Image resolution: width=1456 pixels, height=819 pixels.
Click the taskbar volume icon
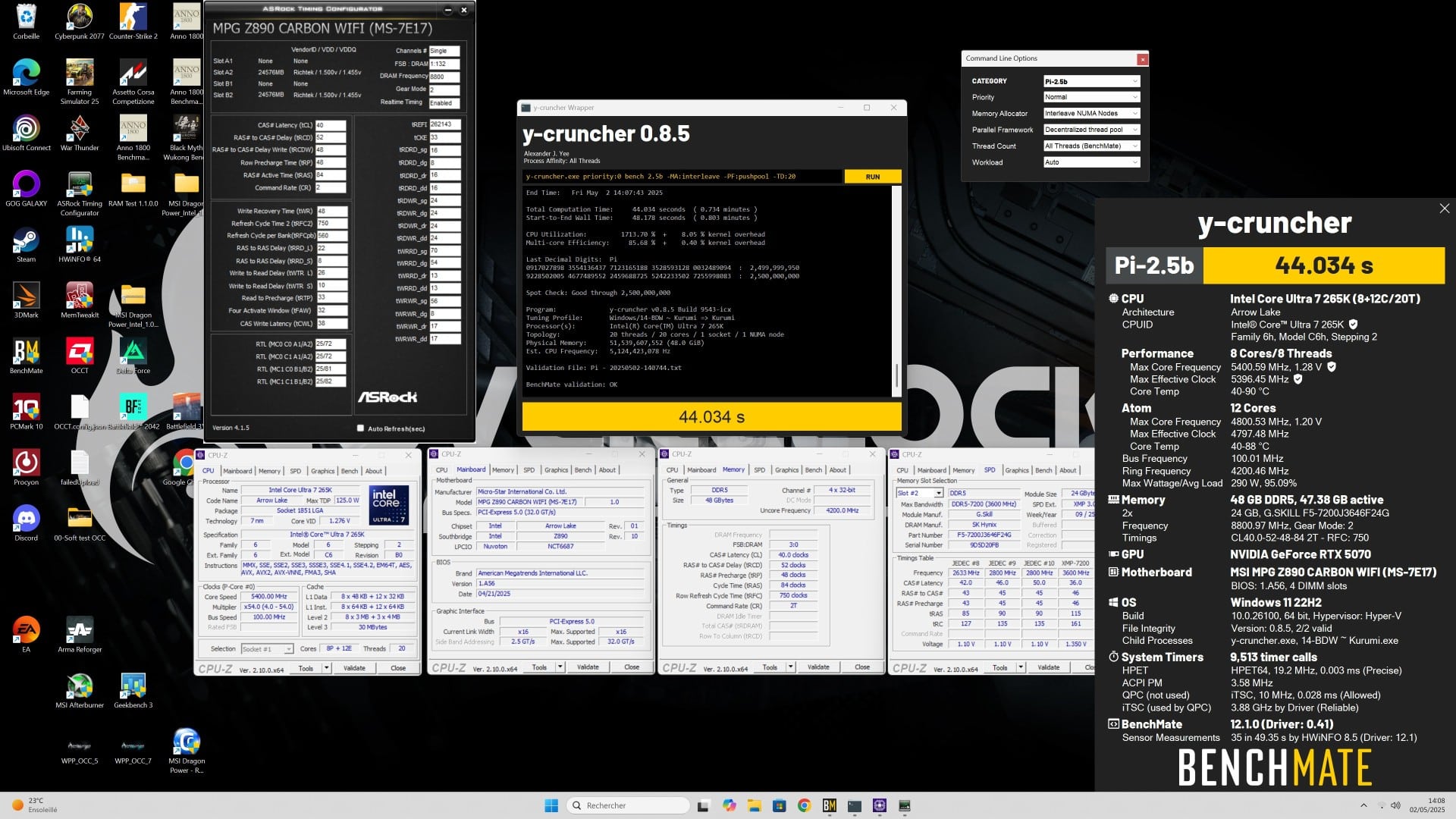click(1395, 805)
